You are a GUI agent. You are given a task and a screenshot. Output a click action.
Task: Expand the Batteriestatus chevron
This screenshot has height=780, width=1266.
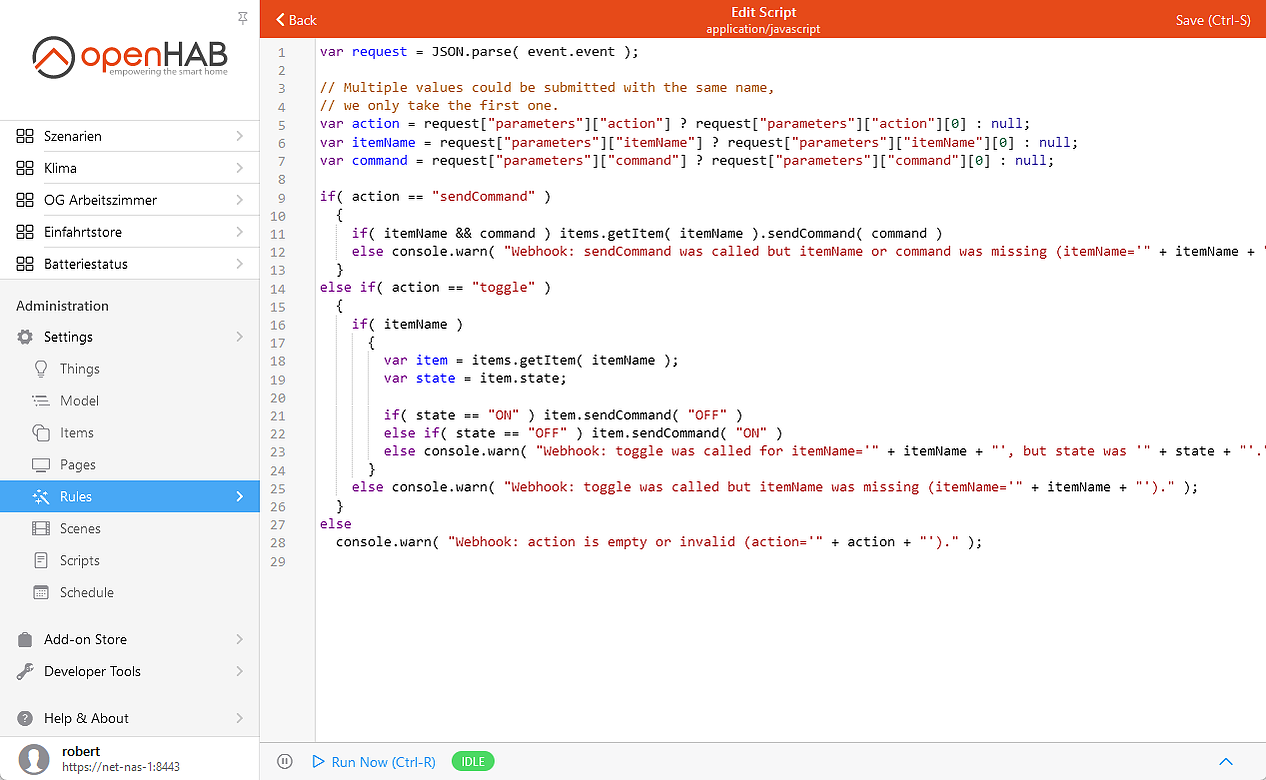click(x=240, y=264)
